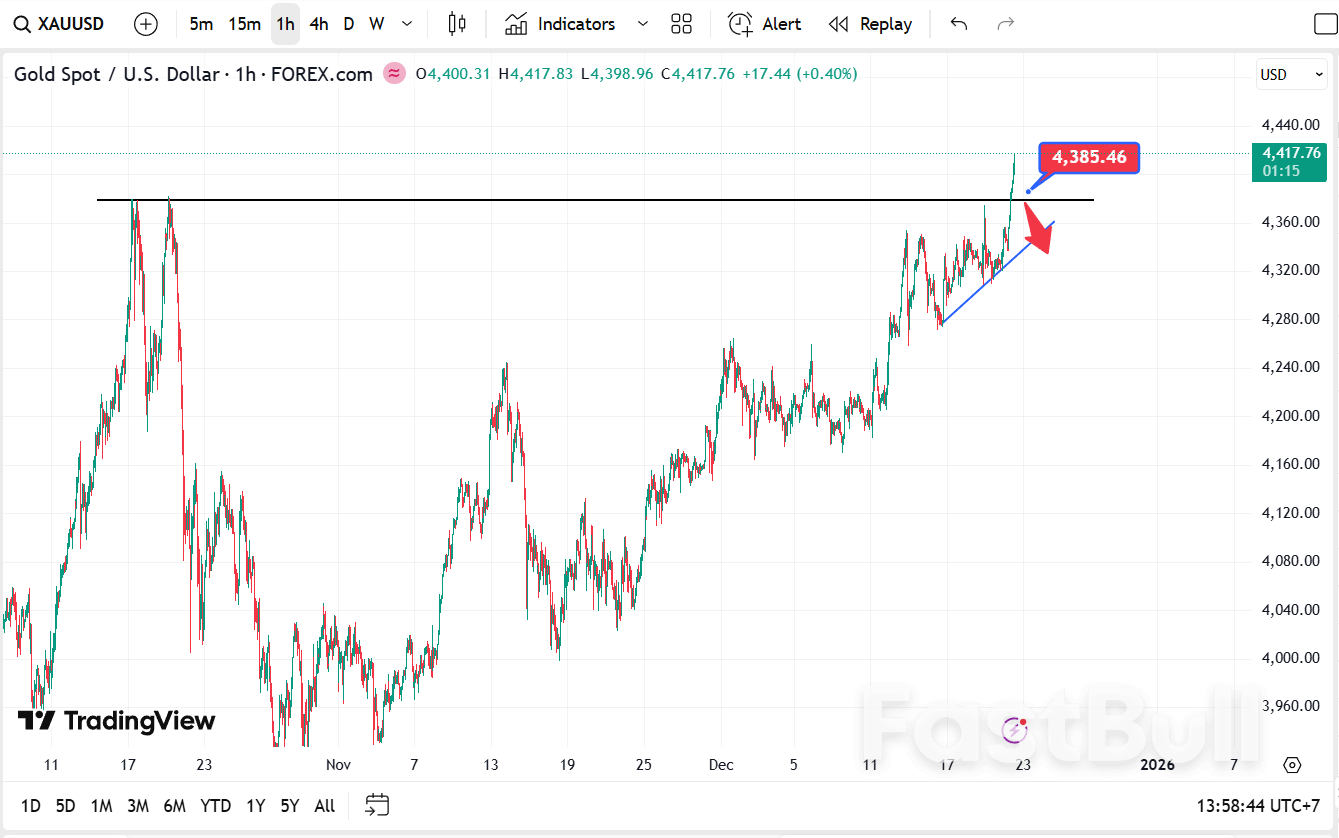The image size is (1339, 838).
Task: Open the USD currency dropdown
Action: [1290, 74]
